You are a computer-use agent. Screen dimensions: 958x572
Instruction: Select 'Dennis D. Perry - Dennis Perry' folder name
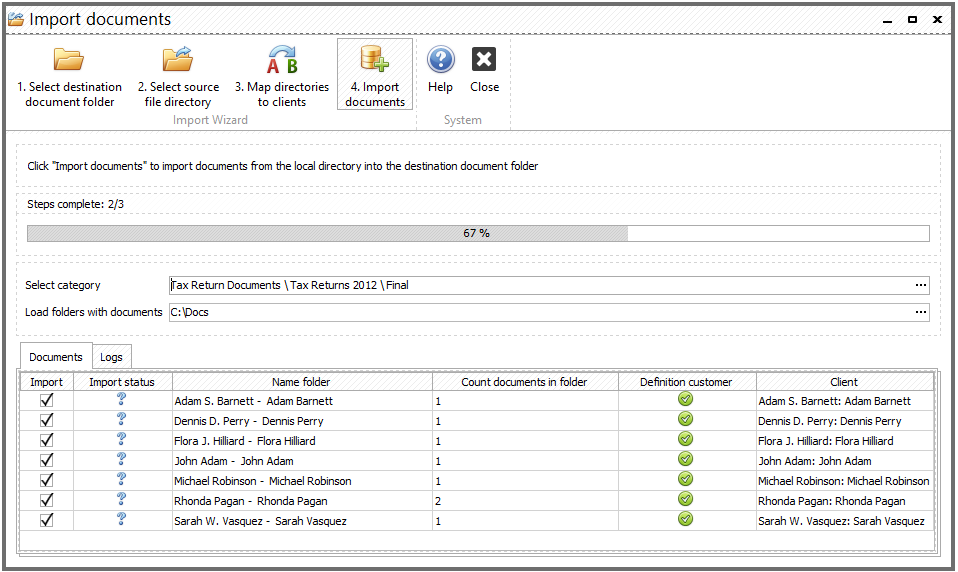click(x=249, y=421)
